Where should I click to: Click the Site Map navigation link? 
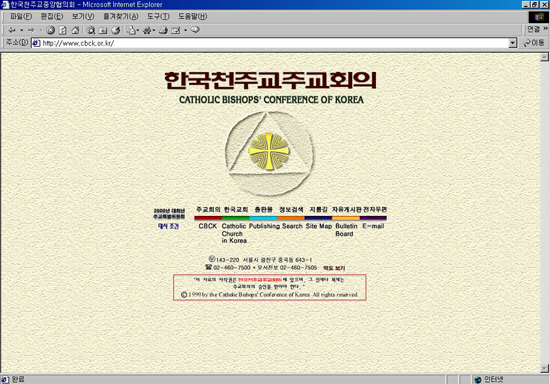click(x=318, y=226)
